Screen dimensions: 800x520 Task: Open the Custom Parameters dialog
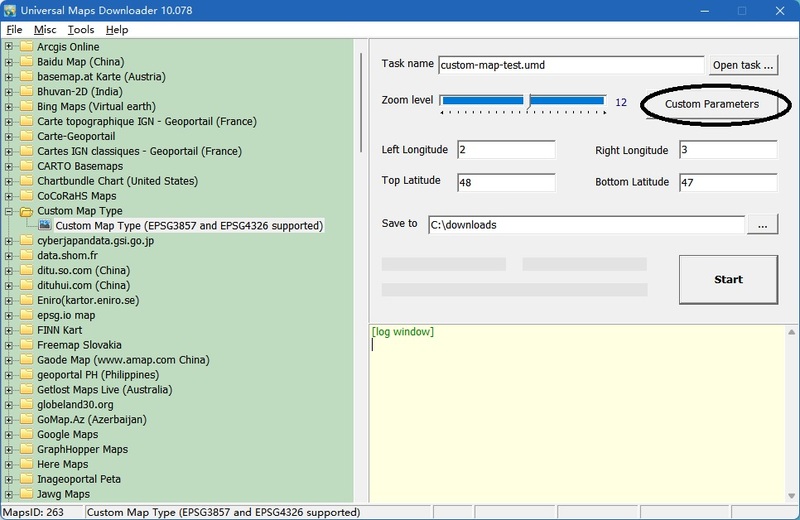[x=711, y=104]
